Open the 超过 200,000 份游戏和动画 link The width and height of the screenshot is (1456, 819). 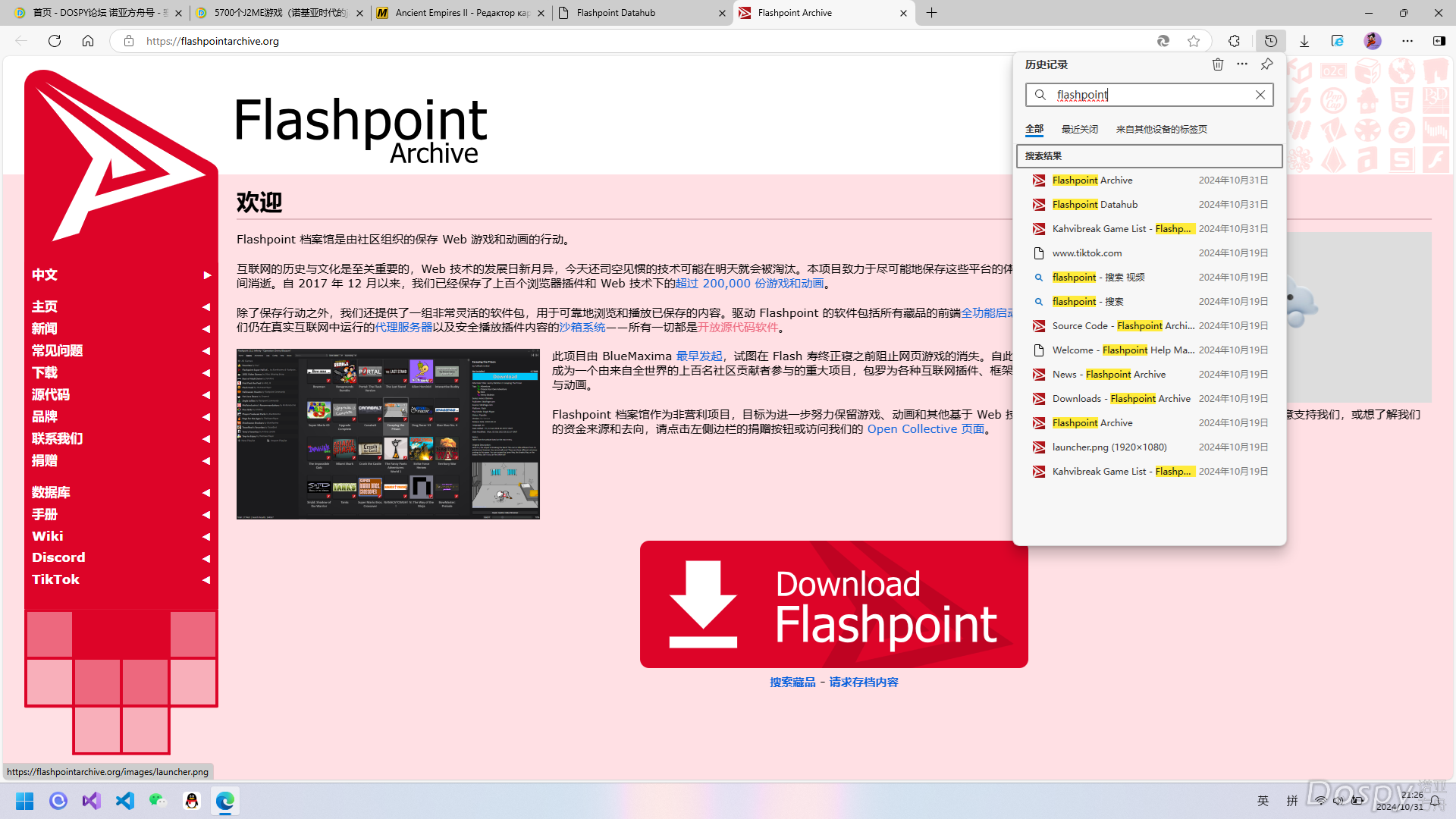coord(749,284)
